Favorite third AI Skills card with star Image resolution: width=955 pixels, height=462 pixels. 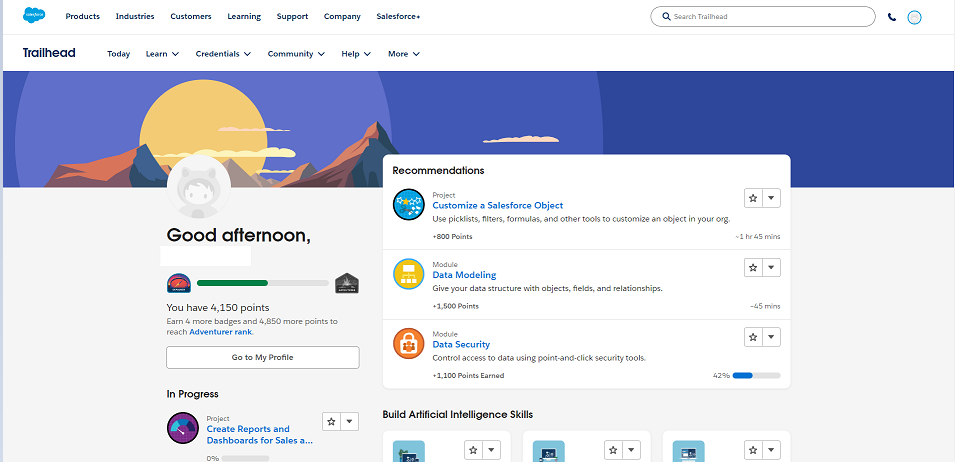(753, 450)
